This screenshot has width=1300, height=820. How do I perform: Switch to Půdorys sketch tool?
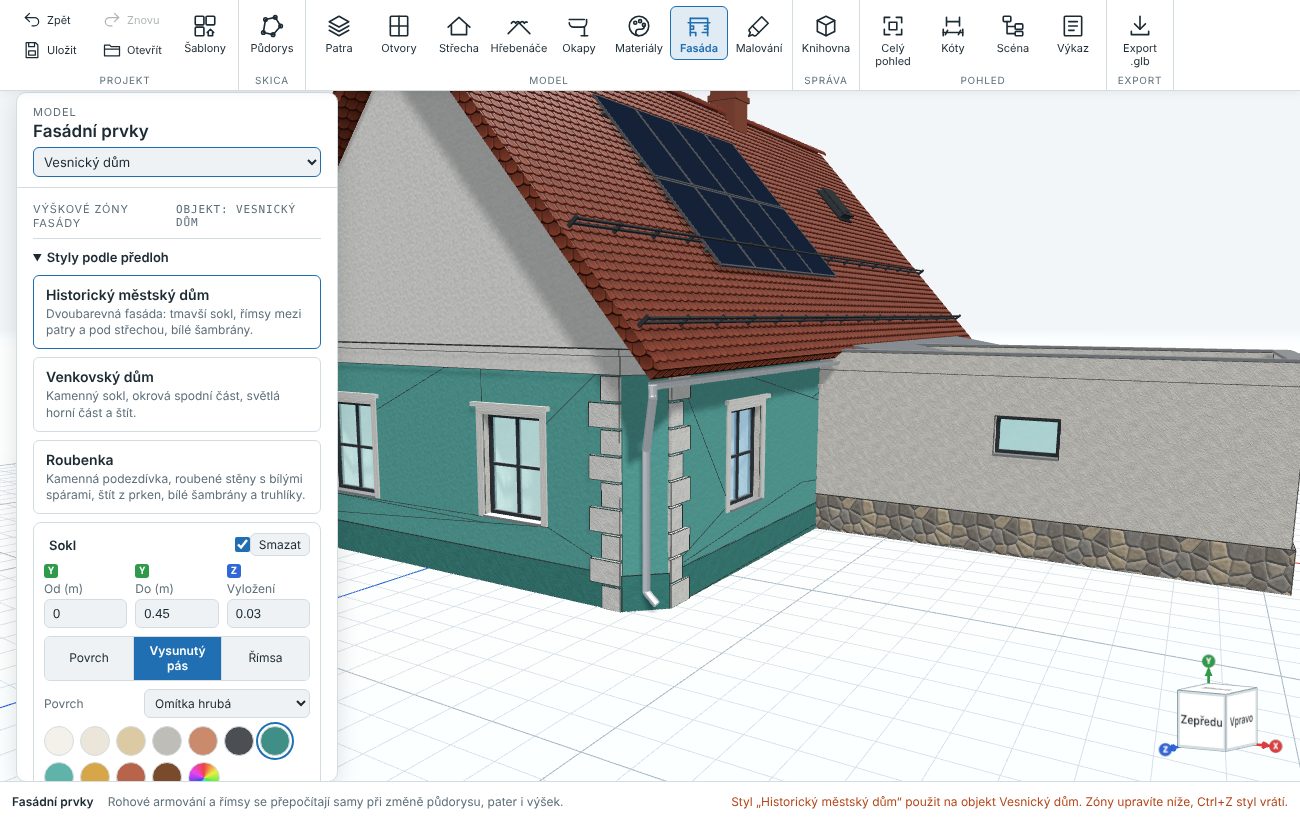(x=272, y=34)
